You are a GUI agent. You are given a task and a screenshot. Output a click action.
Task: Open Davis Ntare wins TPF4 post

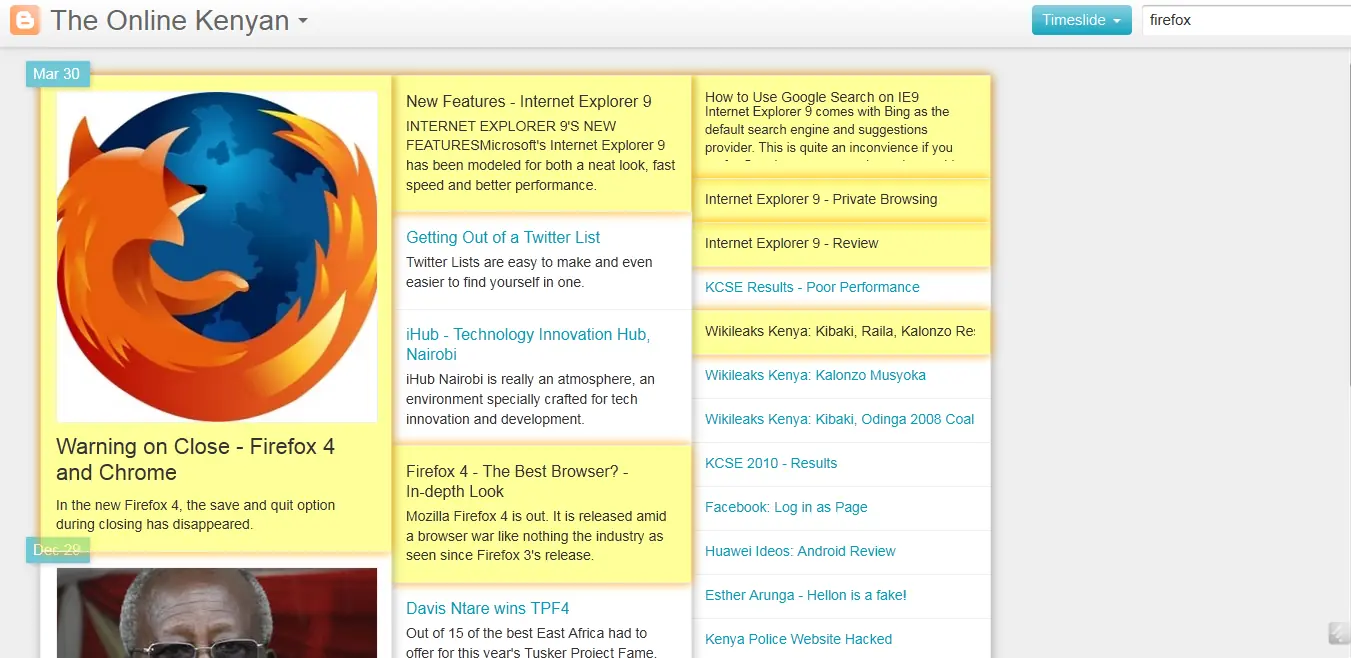pyautogui.click(x=488, y=608)
